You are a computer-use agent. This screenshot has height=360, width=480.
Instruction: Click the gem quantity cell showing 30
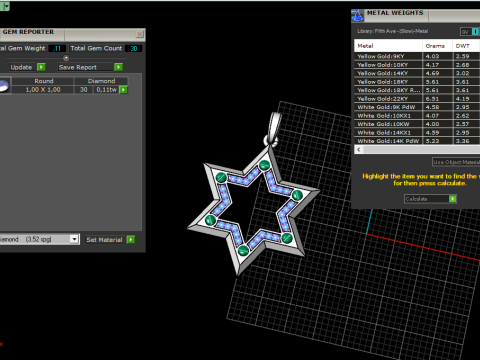click(x=84, y=90)
